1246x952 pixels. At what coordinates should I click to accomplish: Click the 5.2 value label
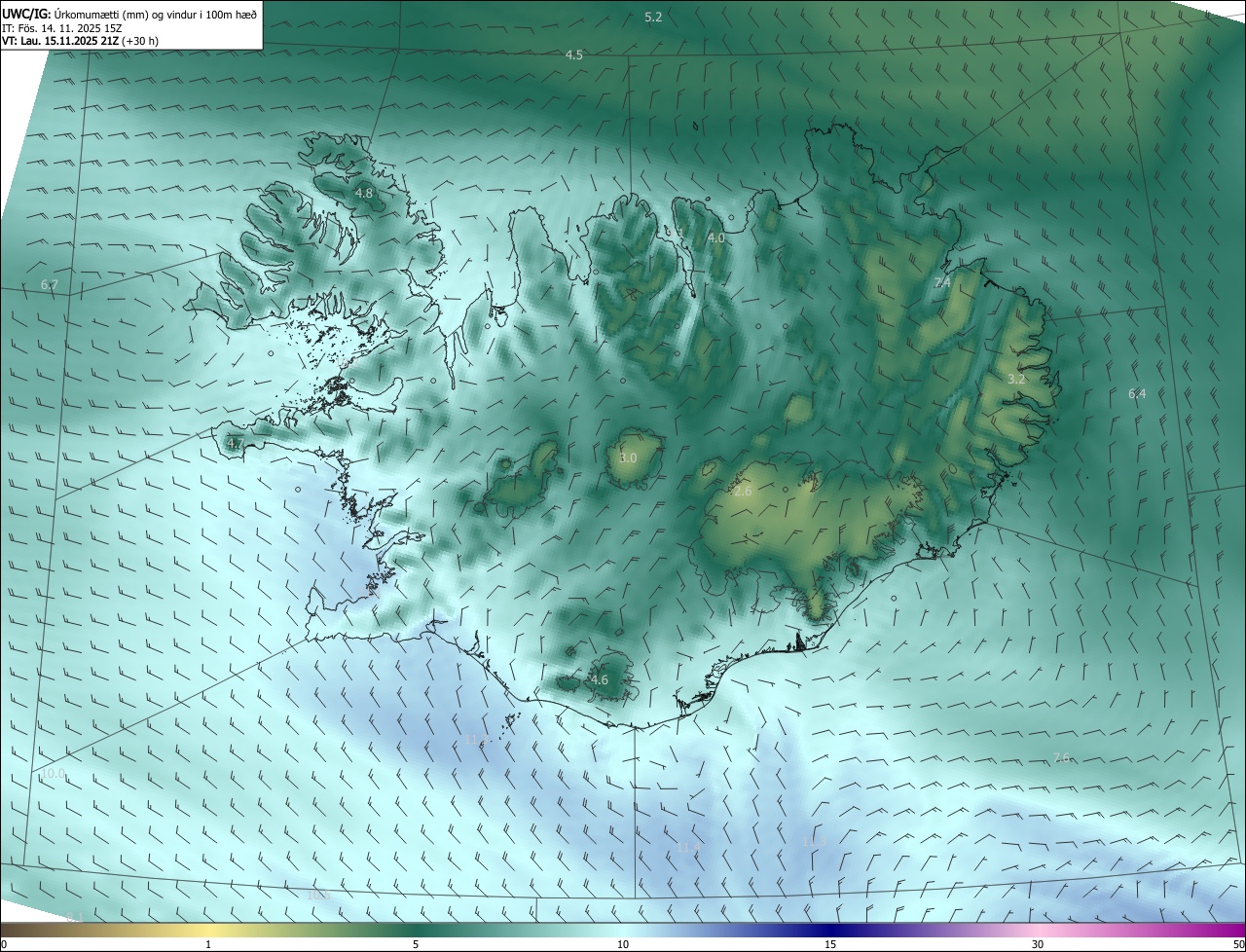pyautogui.click(x=653, y=18)
